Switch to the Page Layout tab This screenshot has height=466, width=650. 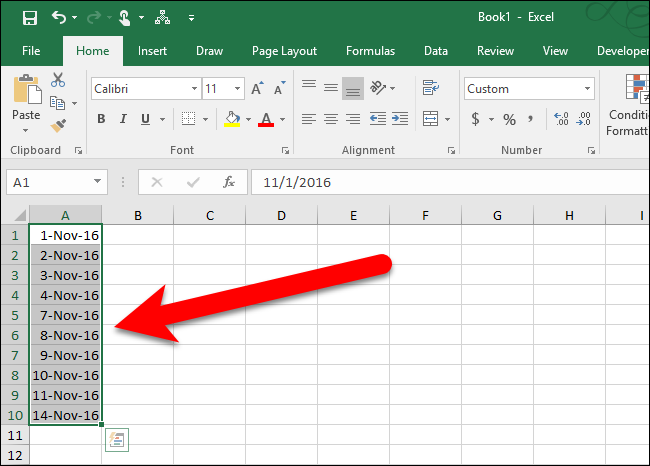pyautogui.click(x=284, y=51)
